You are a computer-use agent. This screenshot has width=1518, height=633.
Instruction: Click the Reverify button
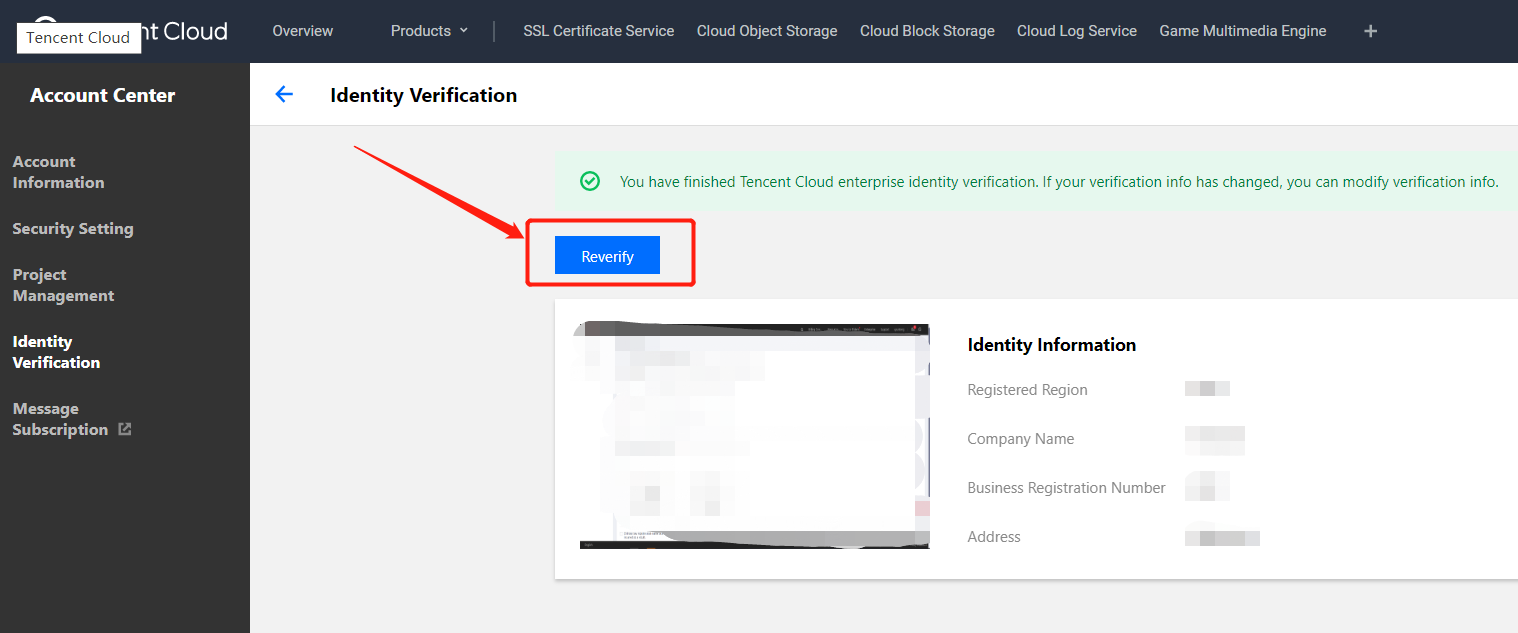607,255
